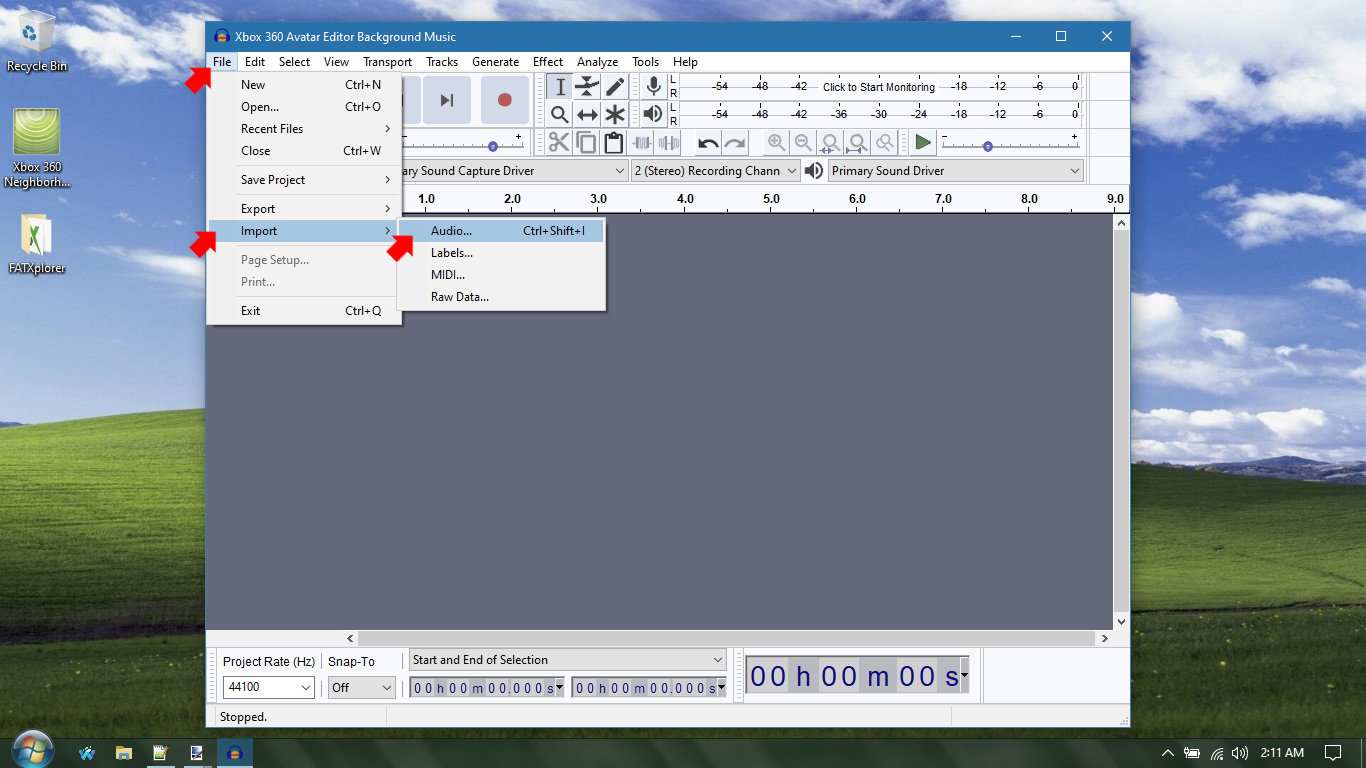The width and height of the screenshot is (1366, 768).
Task: Click speaker icon beside Primary Sound Driver
Action: [814, 171]
